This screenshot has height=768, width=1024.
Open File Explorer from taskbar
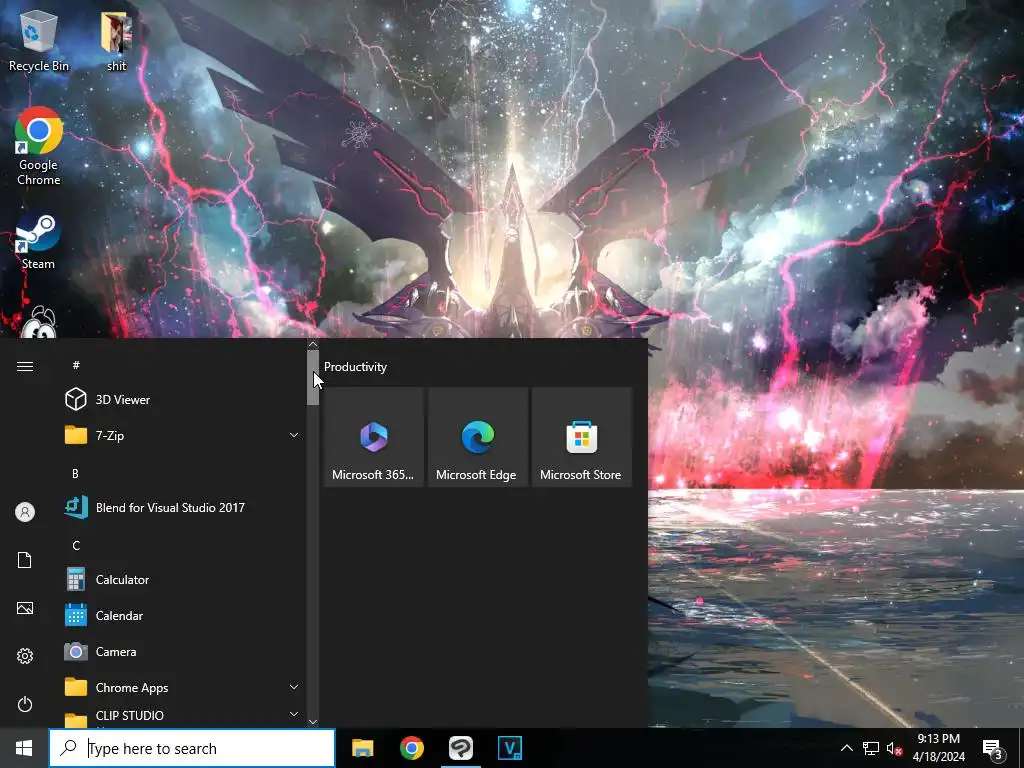coord(362,748)
